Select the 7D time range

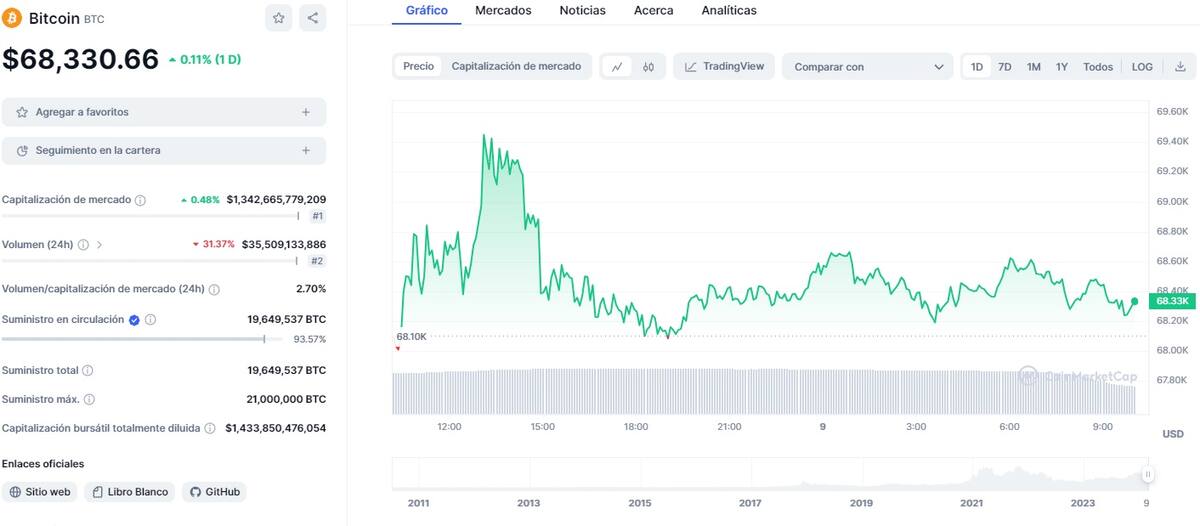coord(1005,67)
